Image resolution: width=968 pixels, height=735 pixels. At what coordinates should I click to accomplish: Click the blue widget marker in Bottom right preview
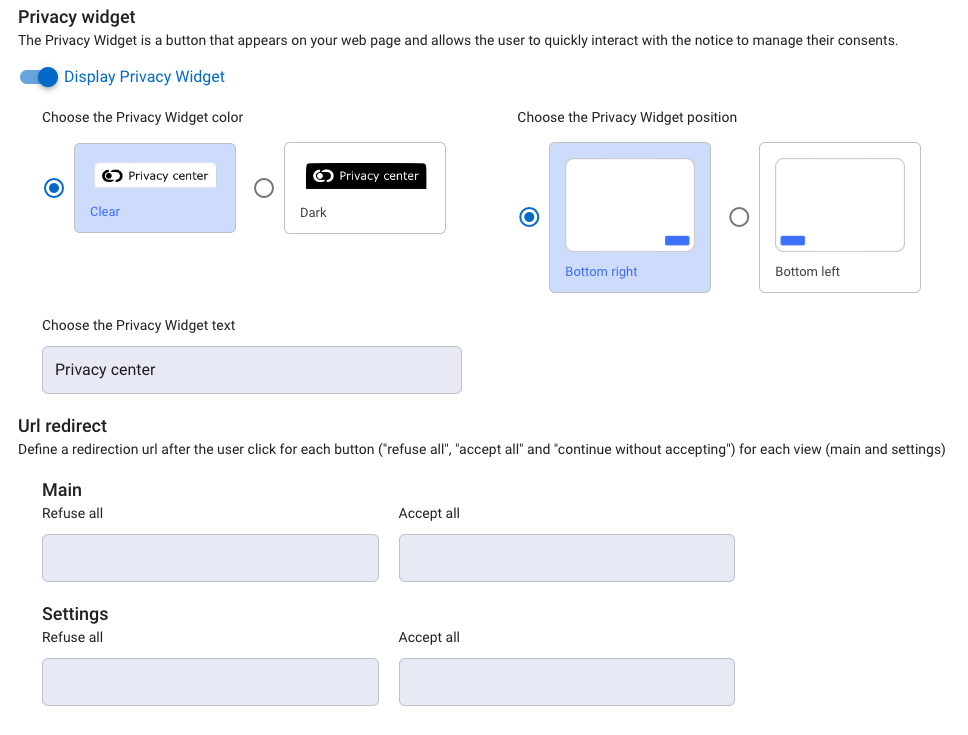point(676,240)
